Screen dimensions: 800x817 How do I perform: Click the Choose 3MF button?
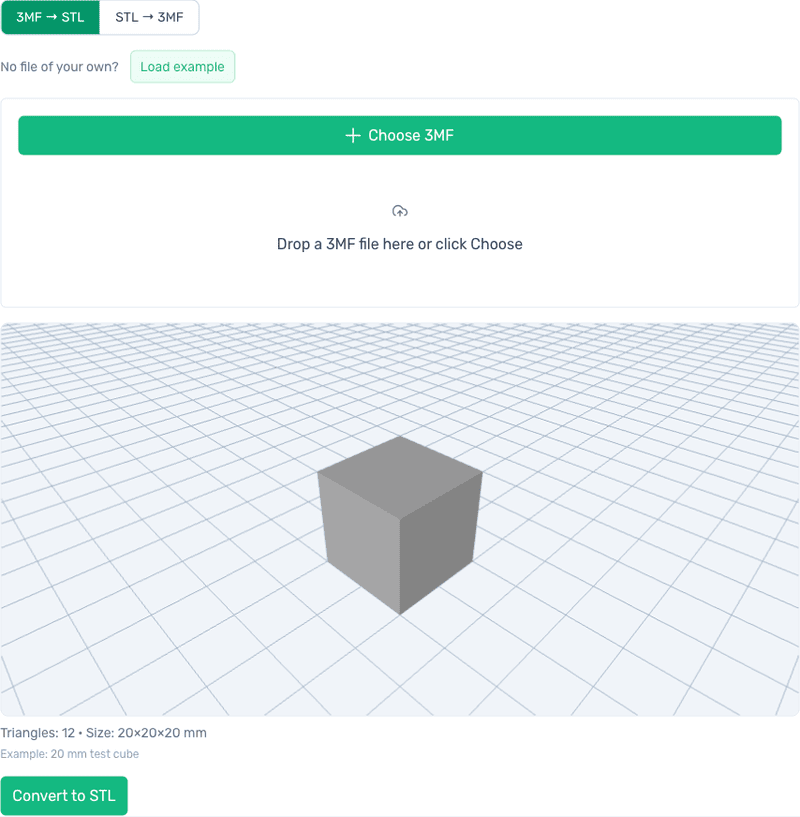tap(400, 135)
